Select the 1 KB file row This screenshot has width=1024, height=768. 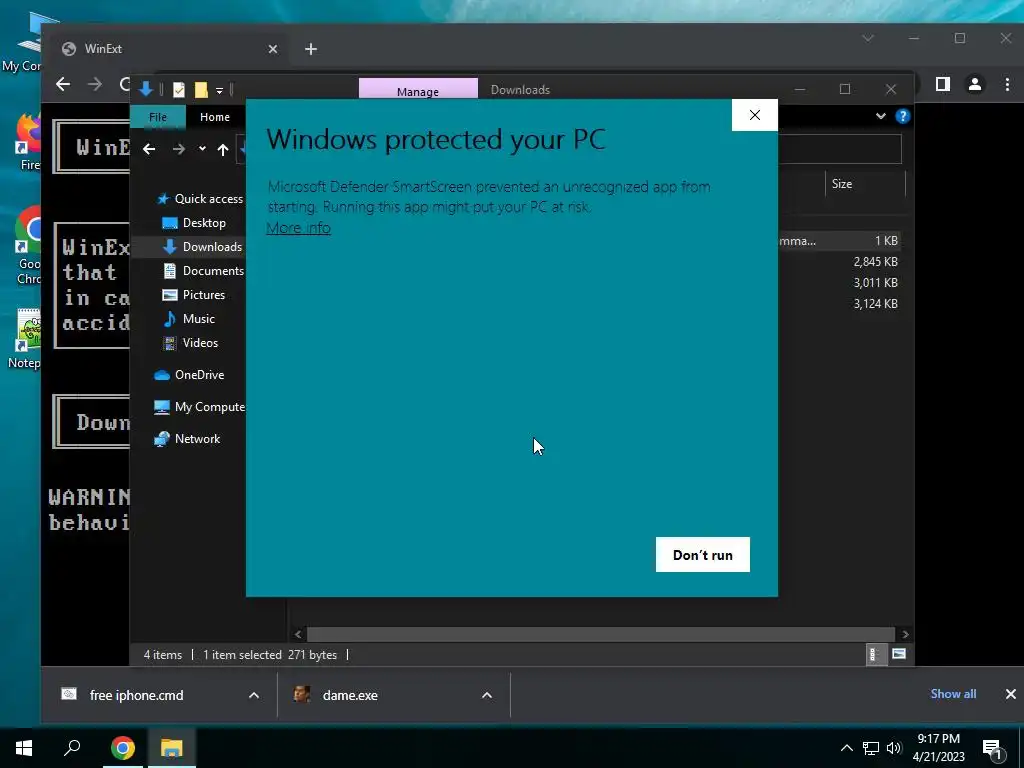coord(840,241)
